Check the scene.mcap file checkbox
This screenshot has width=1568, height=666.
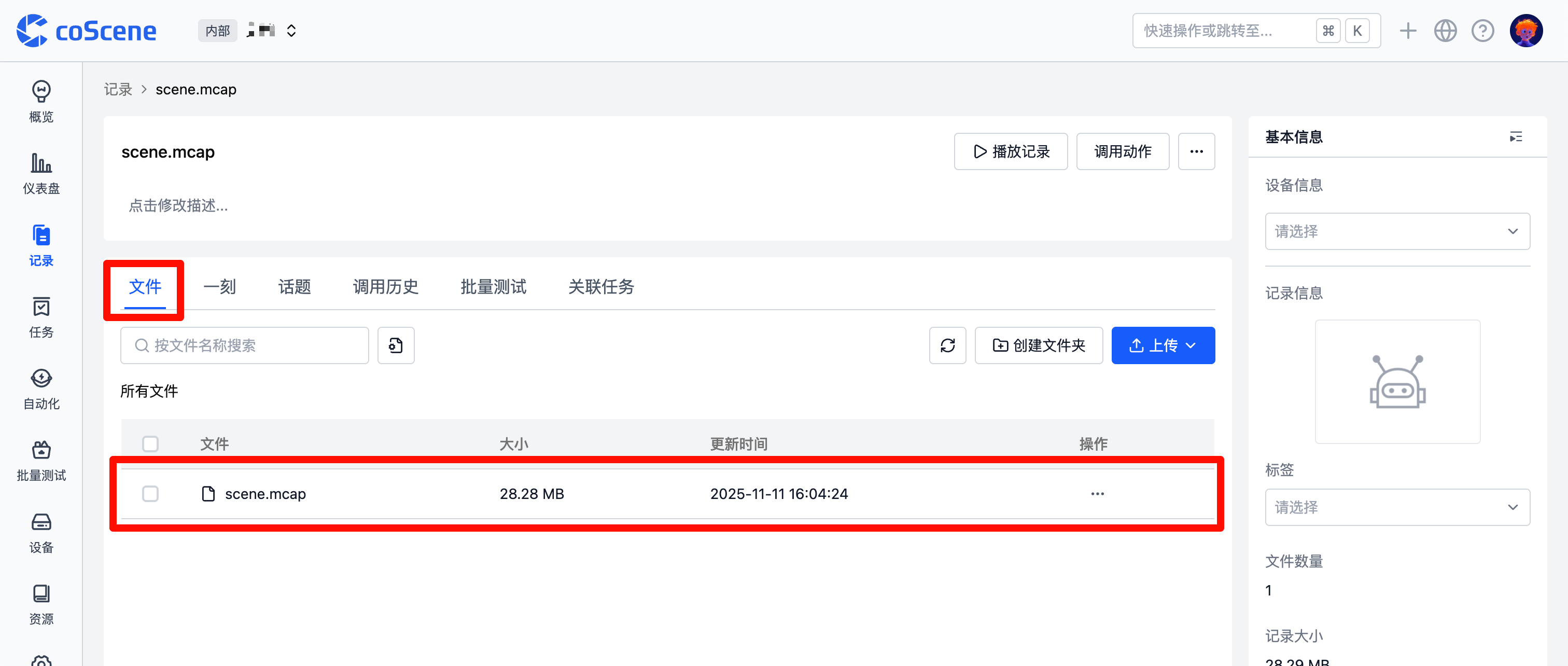(x=150, y=494)
